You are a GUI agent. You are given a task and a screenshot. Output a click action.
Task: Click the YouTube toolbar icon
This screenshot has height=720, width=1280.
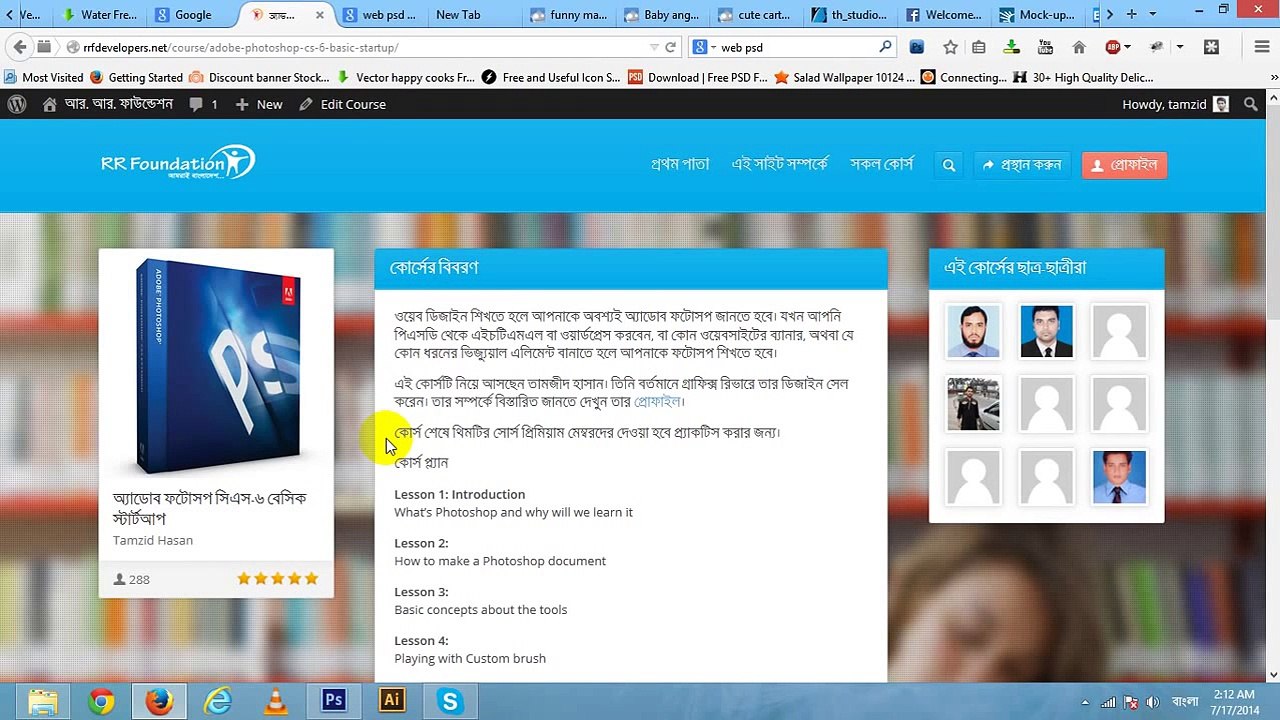coord(1045,47)
